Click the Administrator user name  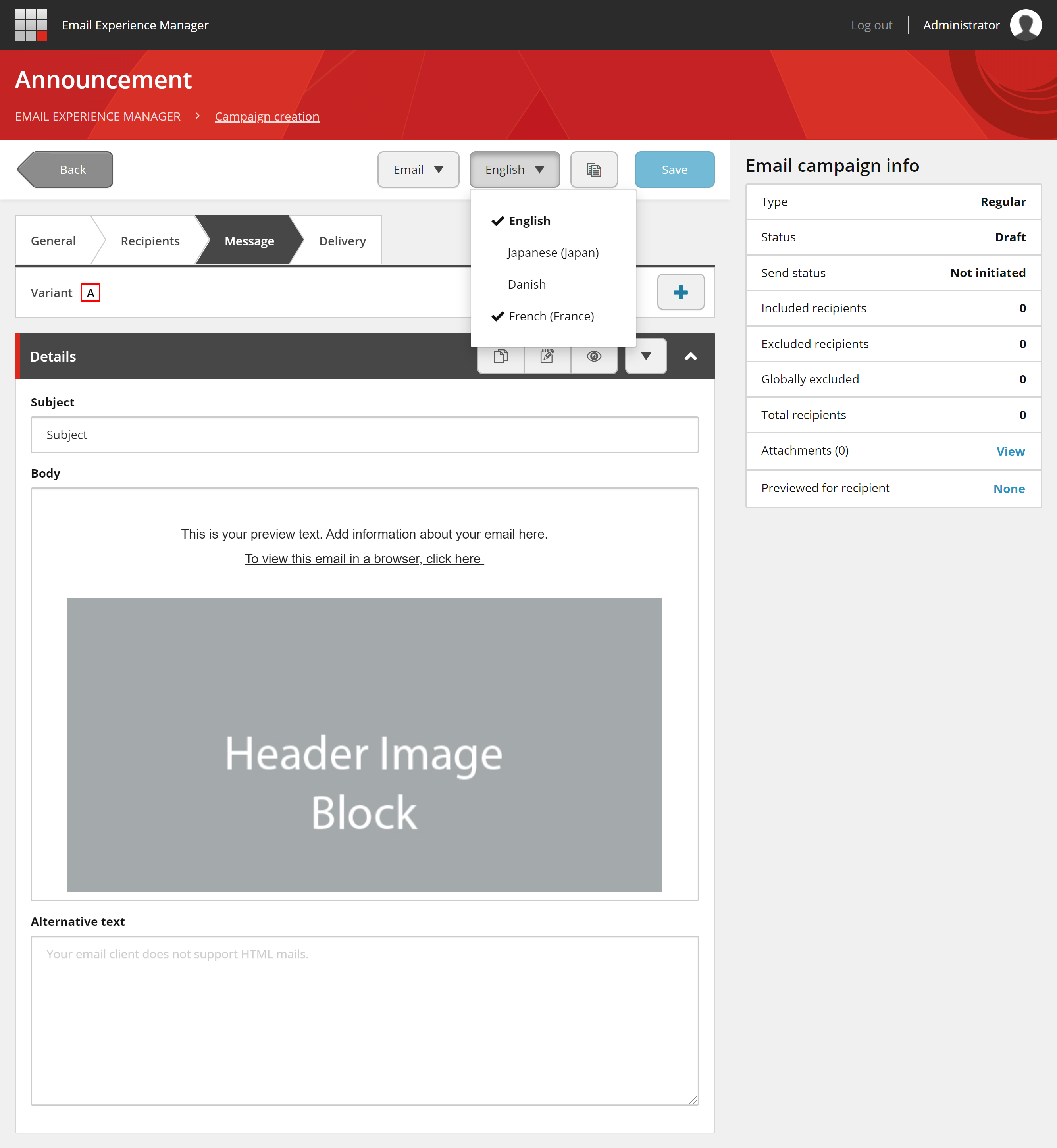961,25
